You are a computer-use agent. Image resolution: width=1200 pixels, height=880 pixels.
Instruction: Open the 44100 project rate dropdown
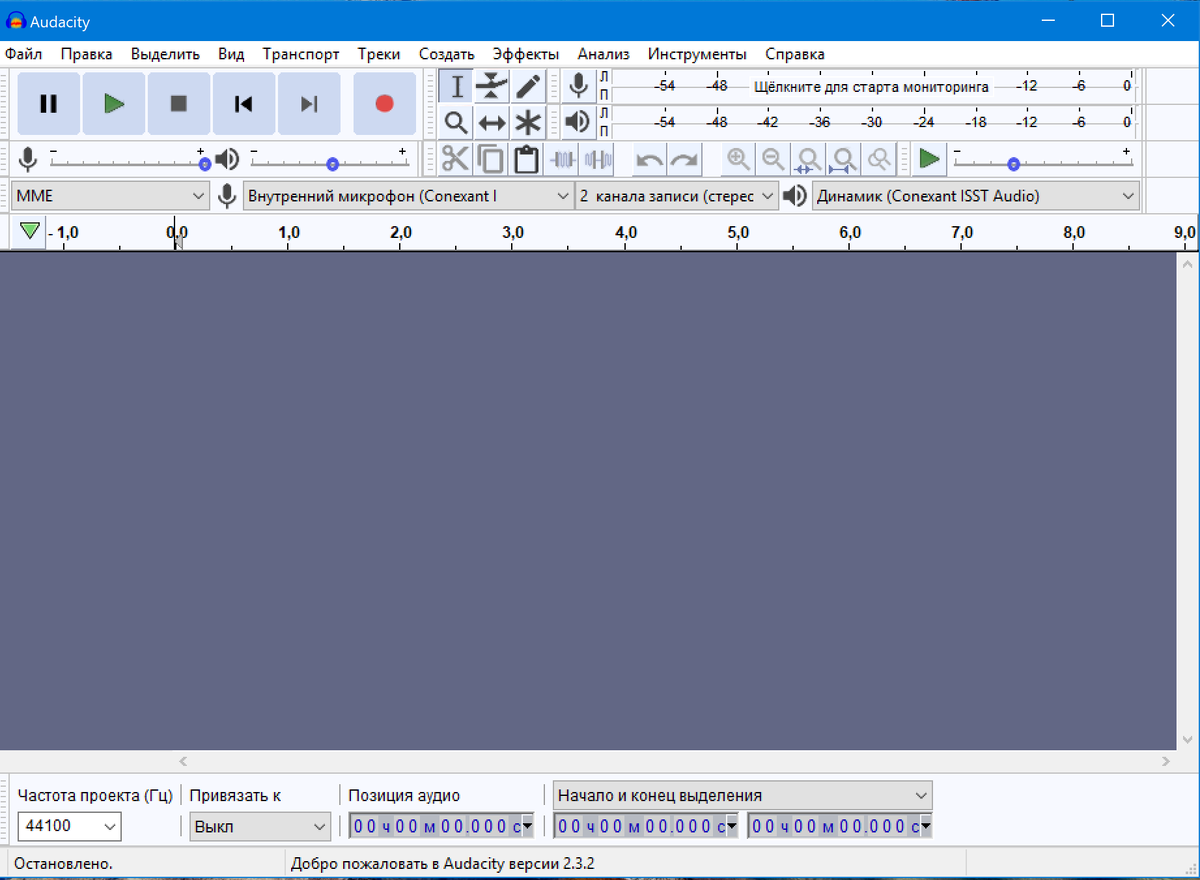click(69, 826)
